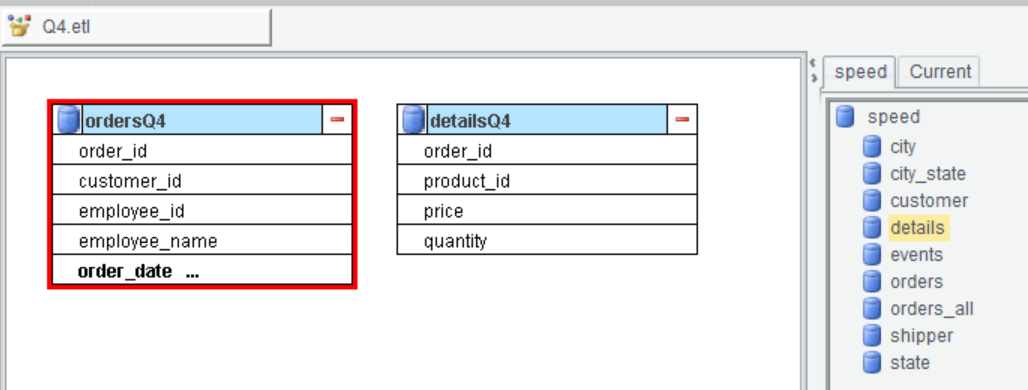Screen dimensions: 1028x390
Task: Click the events table icon in tree
Action: click(871, 254)
